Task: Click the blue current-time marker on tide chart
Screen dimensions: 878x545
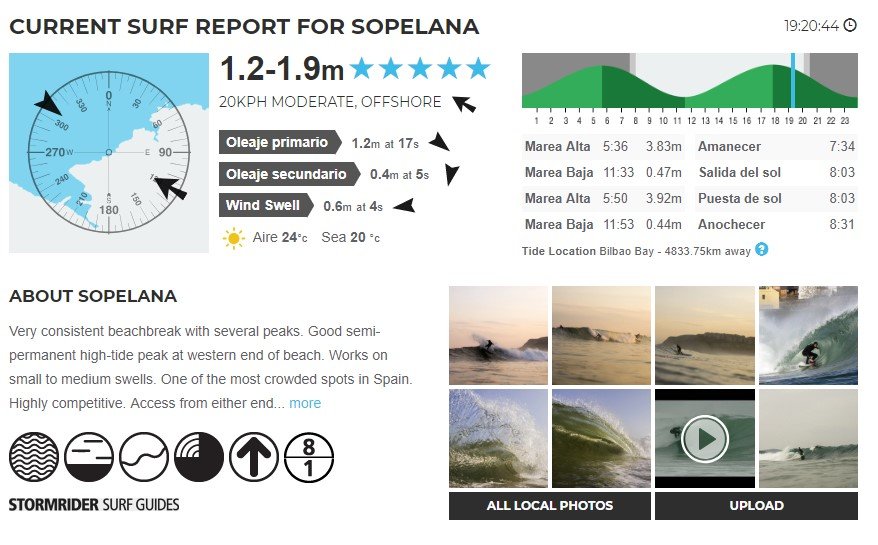Action: tap(793, 80)
